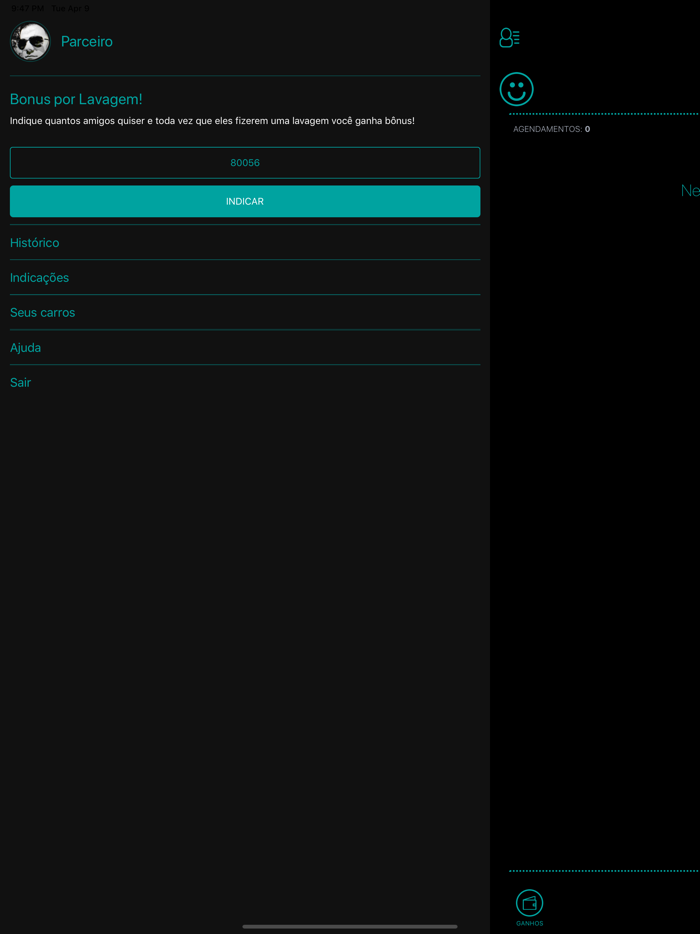The width and height of the screenshot is (700, 934).
Task: Tap the profile avatar photo
Action: (x=30, y=42)
